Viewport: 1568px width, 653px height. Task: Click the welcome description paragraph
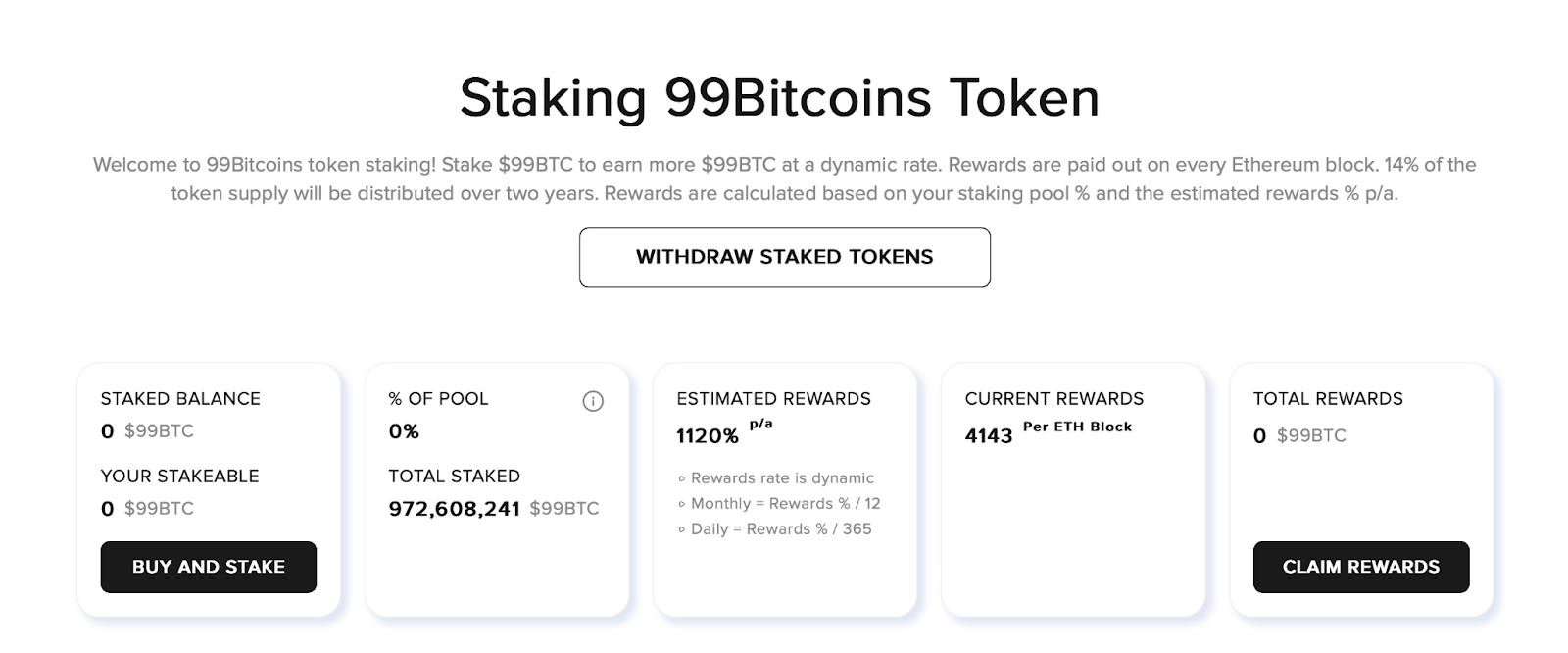coord(784,179)
